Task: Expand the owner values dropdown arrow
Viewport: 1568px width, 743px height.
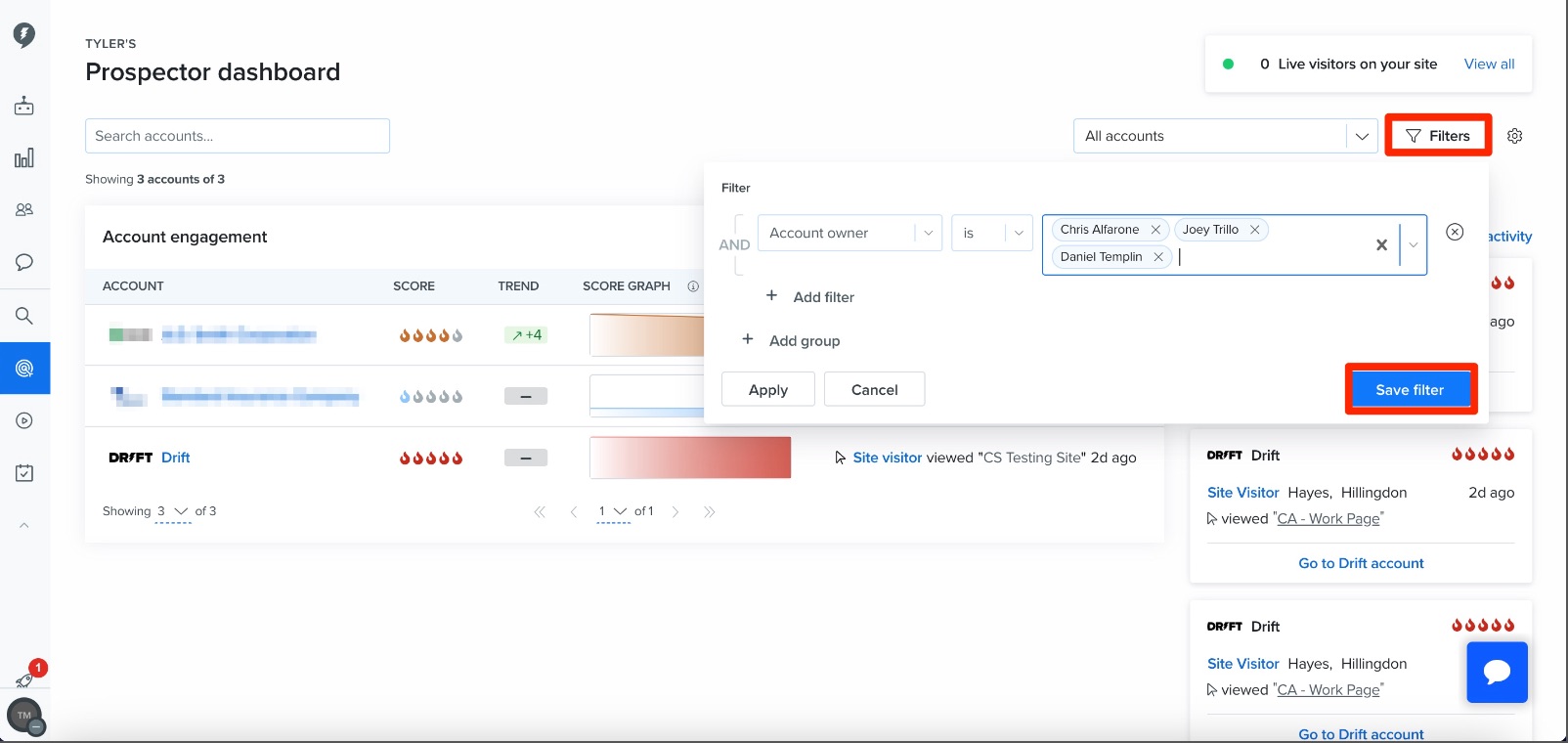Action: click(1414, 245)
